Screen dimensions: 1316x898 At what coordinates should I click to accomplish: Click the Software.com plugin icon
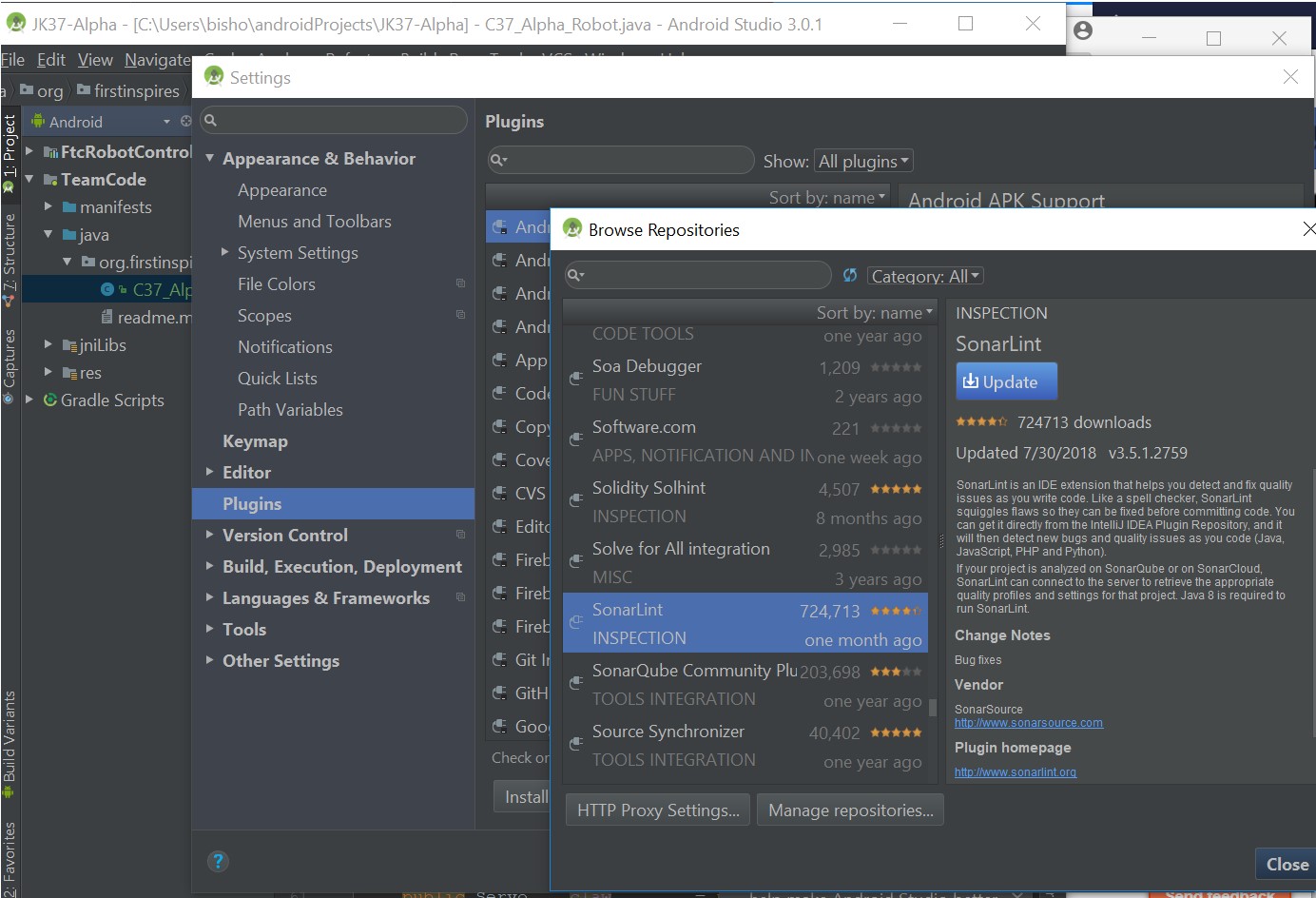[x=575, y=439]
